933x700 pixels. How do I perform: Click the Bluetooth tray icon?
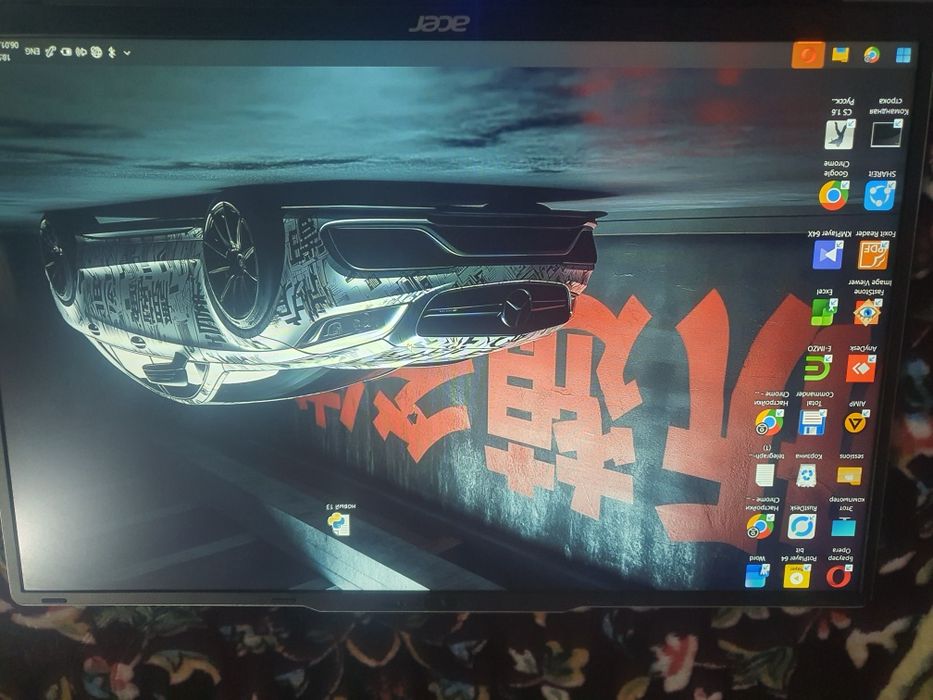(111, 52)
